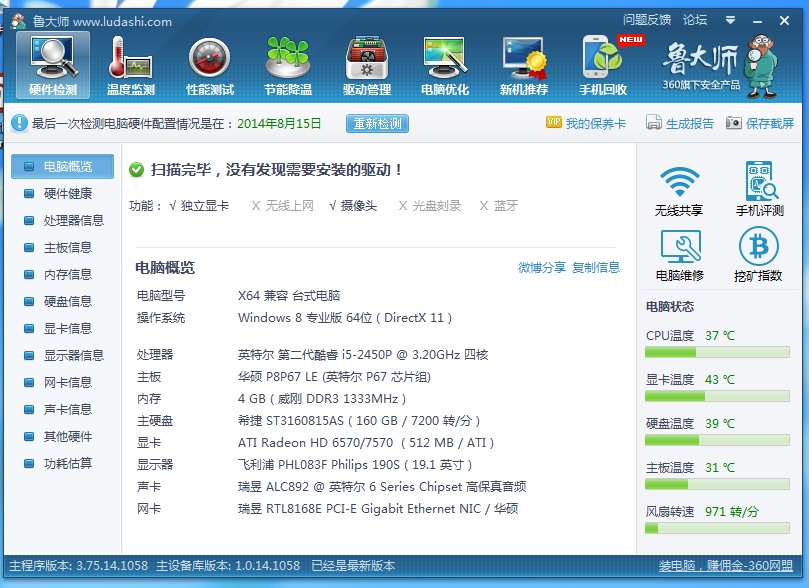
Task: Click the 摄像头 feature indicator
Action: [x=353, y=206]
